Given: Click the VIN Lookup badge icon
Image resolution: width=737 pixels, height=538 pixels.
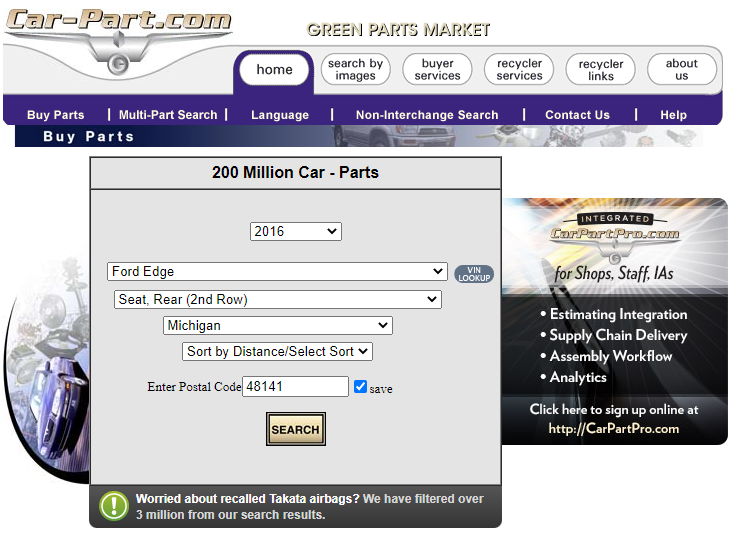Looking at the screenshot, I should click(x=474, y=273).
